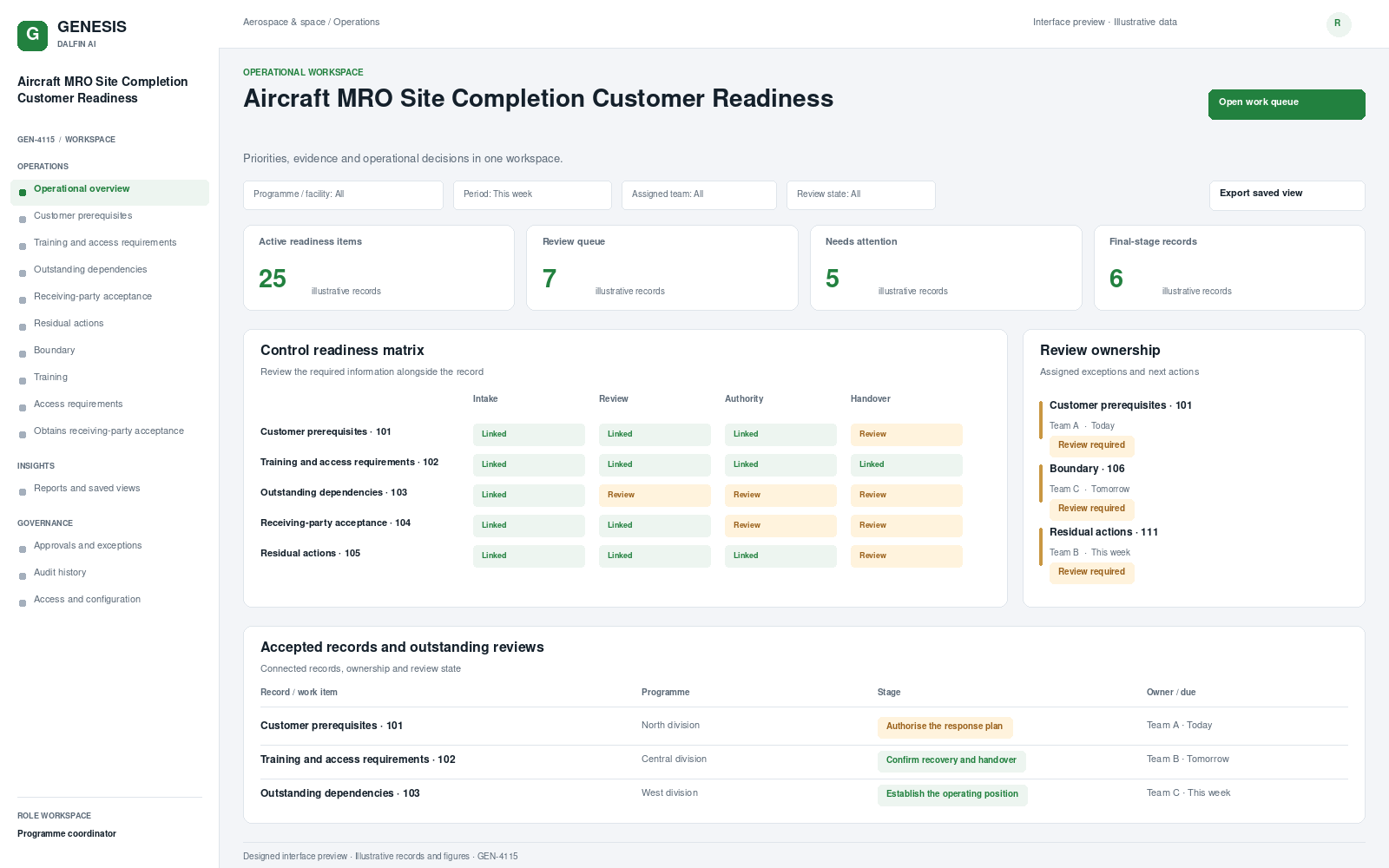
Task: Open Training and access requirements sidebar item
Action: [109, 243]
